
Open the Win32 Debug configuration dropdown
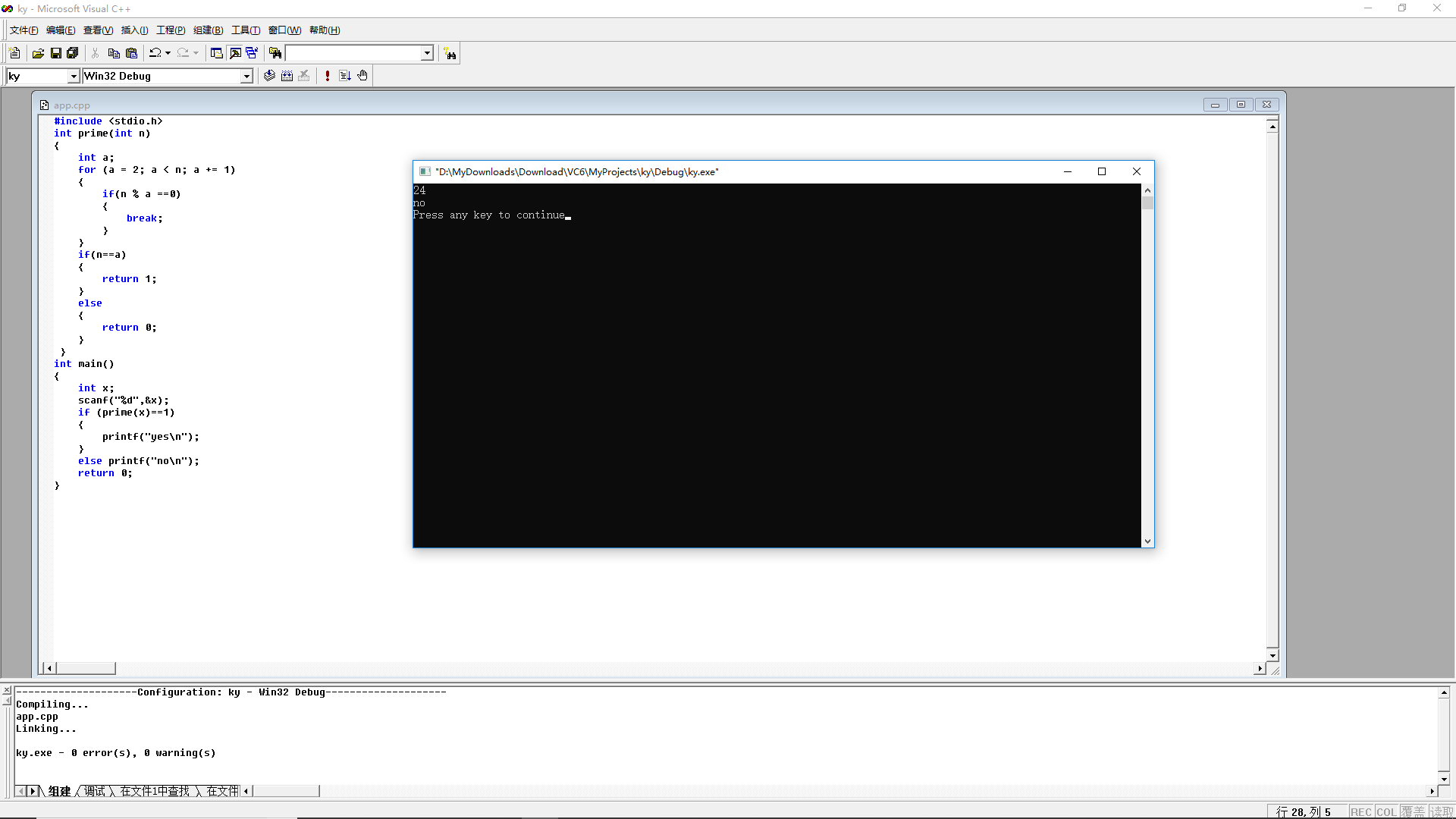pos(246,76)
